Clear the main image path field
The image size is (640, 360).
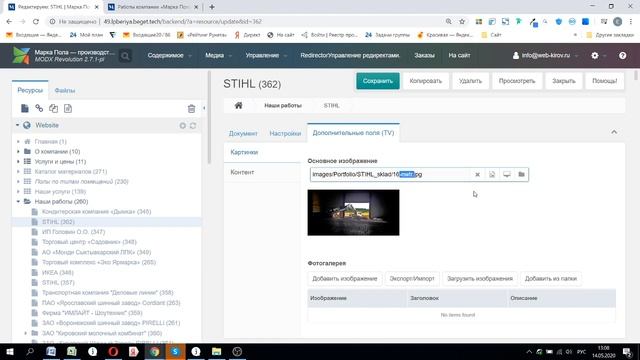[x=477, y=175]
